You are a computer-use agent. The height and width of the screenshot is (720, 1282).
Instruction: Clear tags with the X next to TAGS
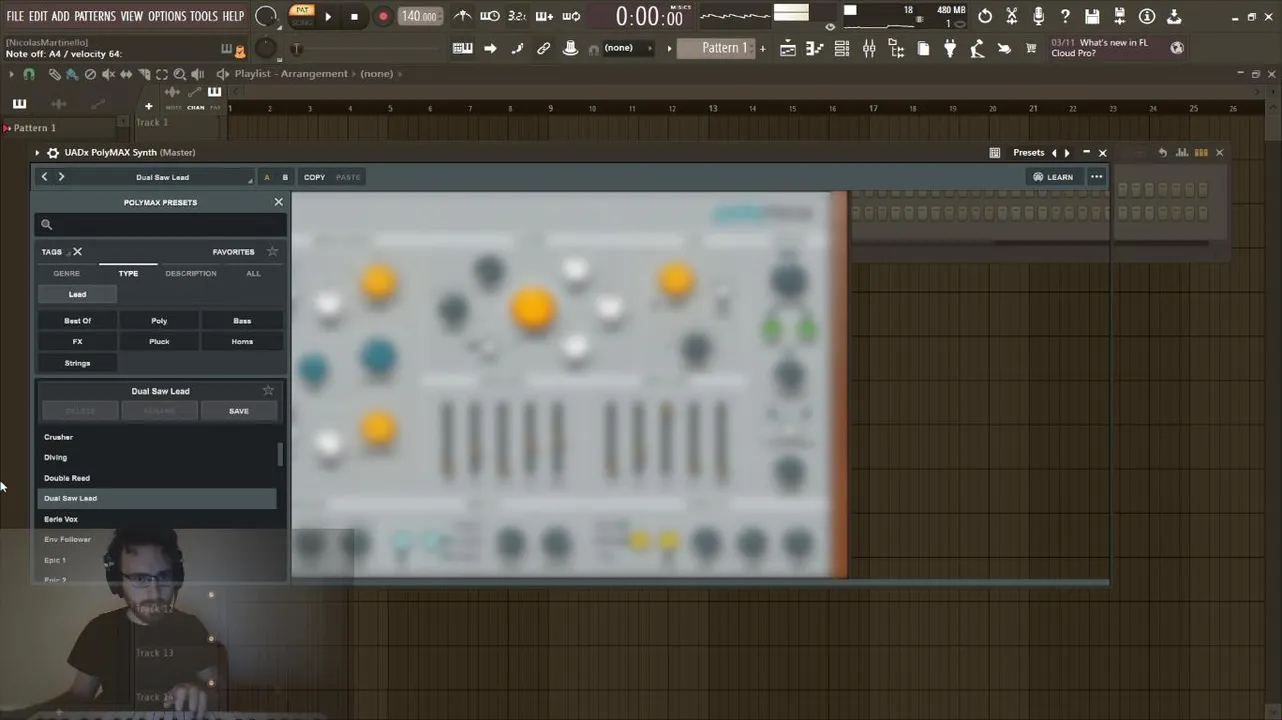click(77, 252)
